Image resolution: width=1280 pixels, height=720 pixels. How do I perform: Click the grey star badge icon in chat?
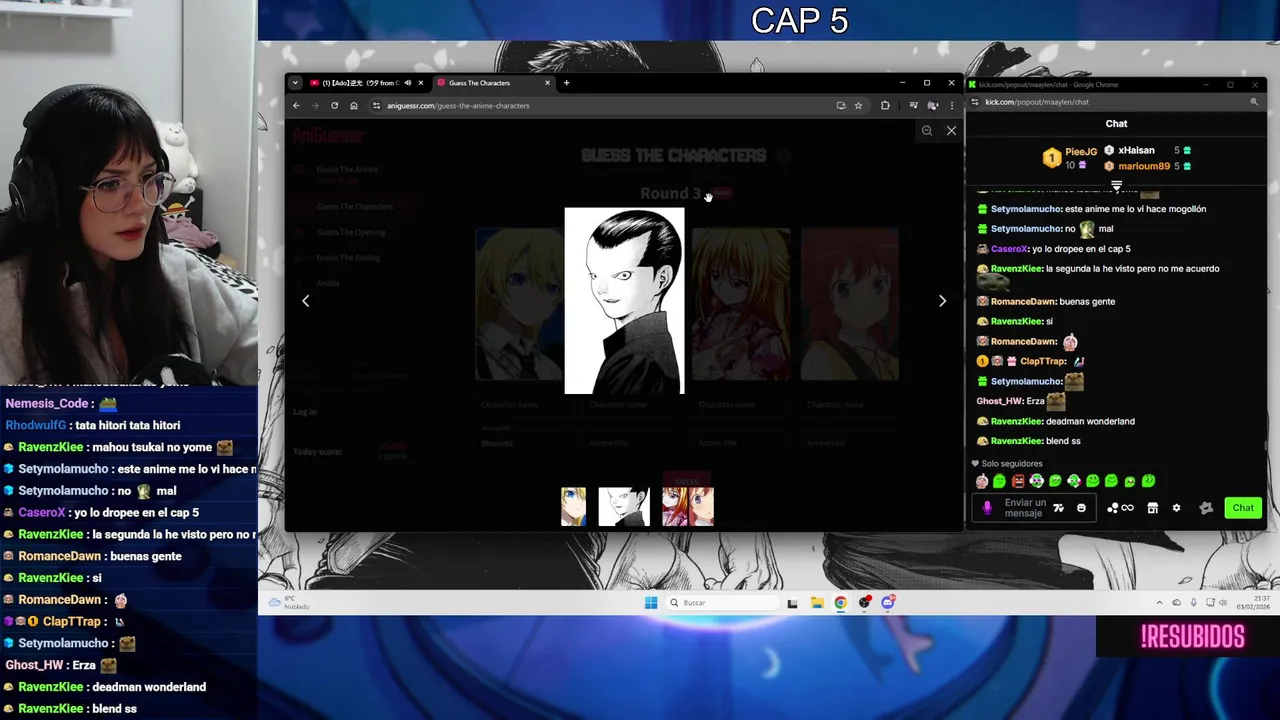click(x=1206, y=508)
